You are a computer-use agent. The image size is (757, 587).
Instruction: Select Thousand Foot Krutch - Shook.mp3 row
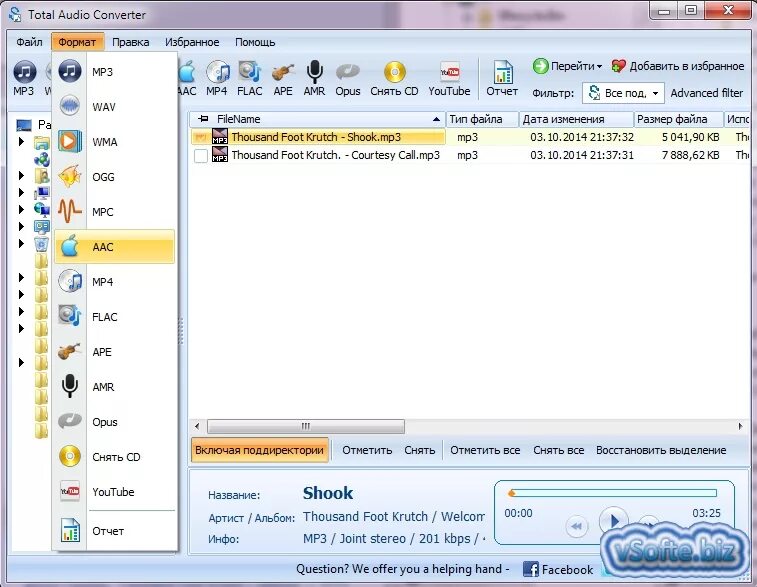pyautogui.click(x=470, y=138)
